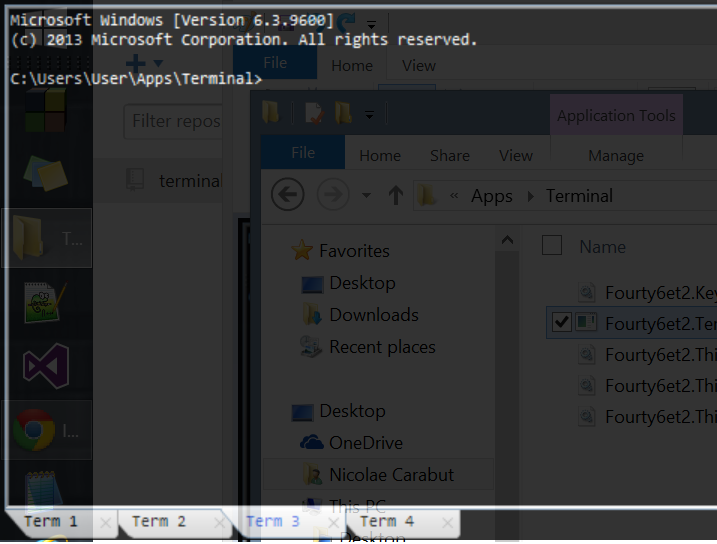The height and width of the screenshot is (544, 717).
Task: Sort files by Name column header
Action: pyautogui.click(x=603, y=247)
